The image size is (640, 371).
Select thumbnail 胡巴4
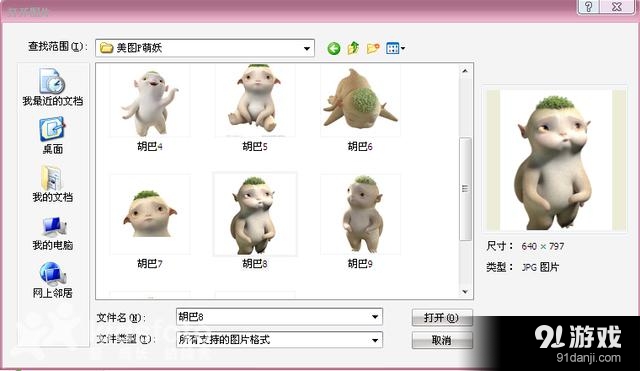pos(150,101)
